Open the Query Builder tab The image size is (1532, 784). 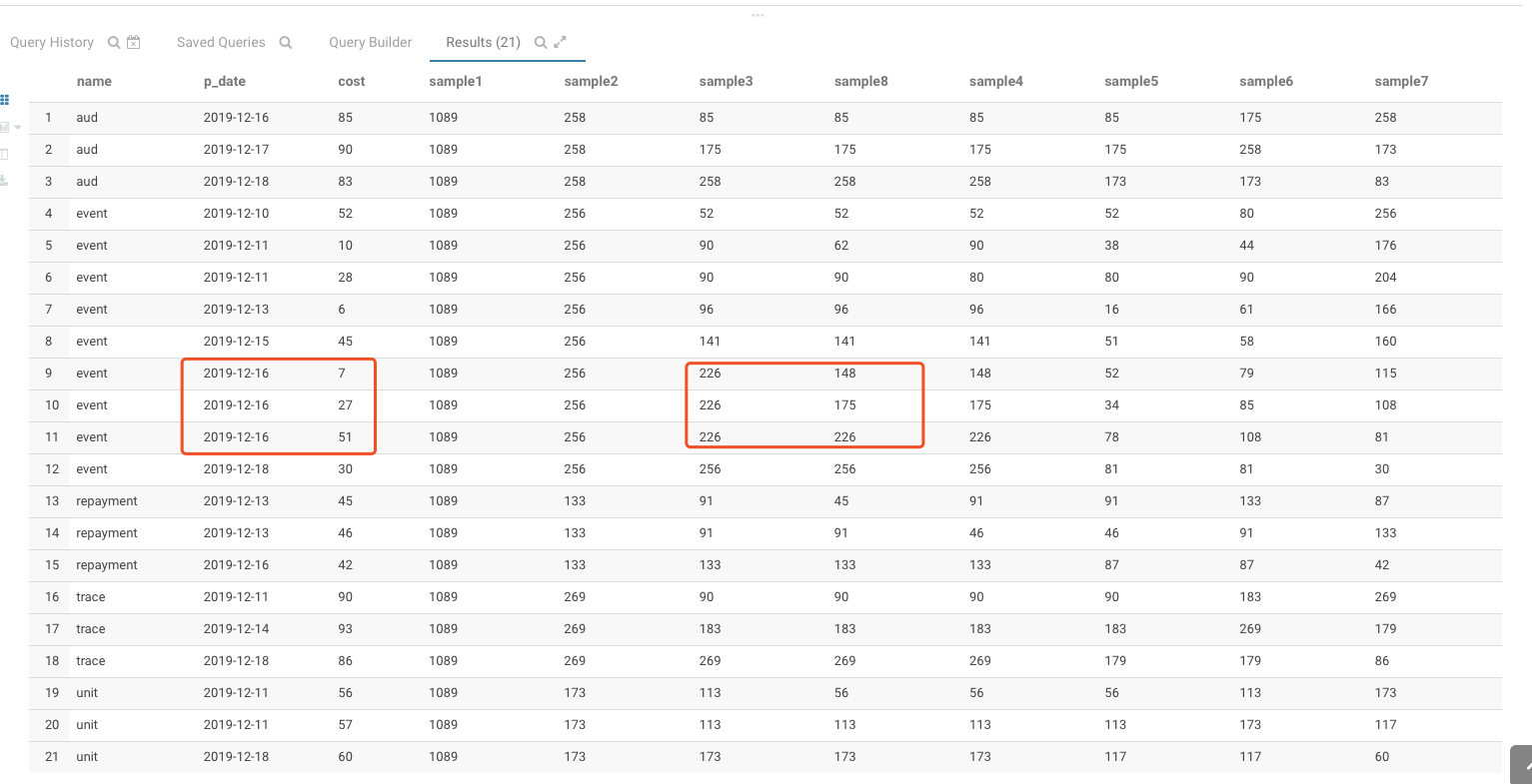coord(371,42)
